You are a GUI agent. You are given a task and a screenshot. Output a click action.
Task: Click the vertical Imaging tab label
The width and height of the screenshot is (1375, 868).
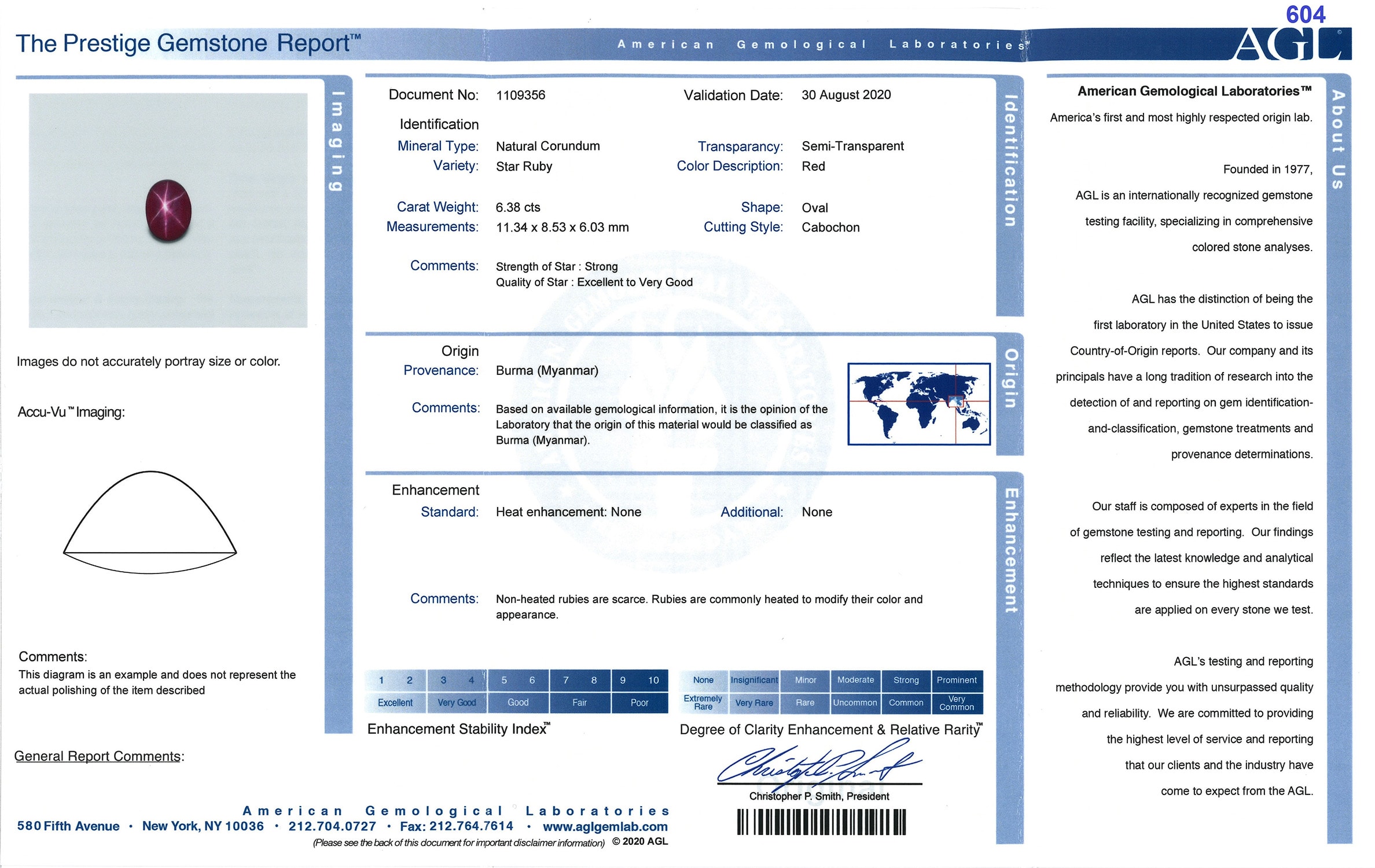point(337,141)
